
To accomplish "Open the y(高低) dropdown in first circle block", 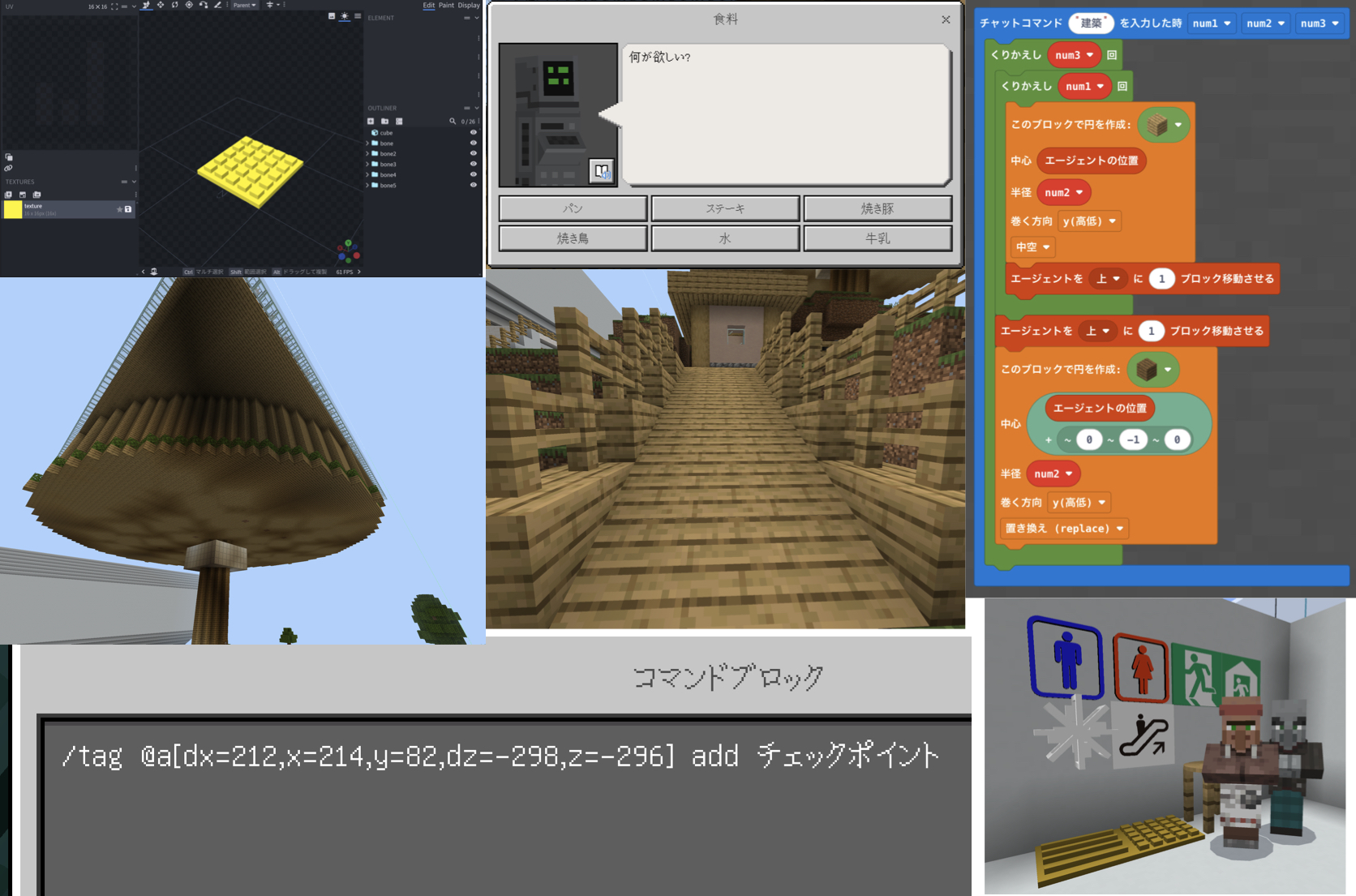I will pos(1089,221).
